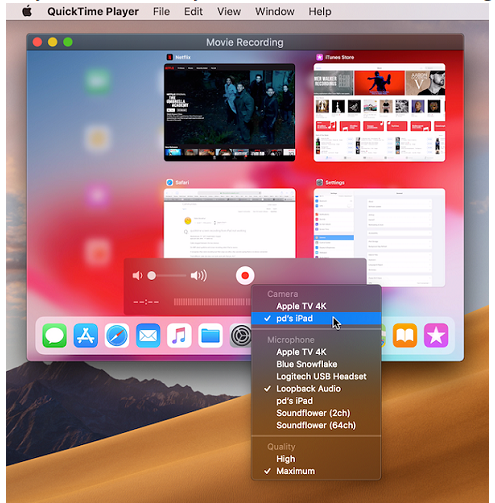Open Safari in the iPad dock
495x503 pixels.
pos(117,336)
